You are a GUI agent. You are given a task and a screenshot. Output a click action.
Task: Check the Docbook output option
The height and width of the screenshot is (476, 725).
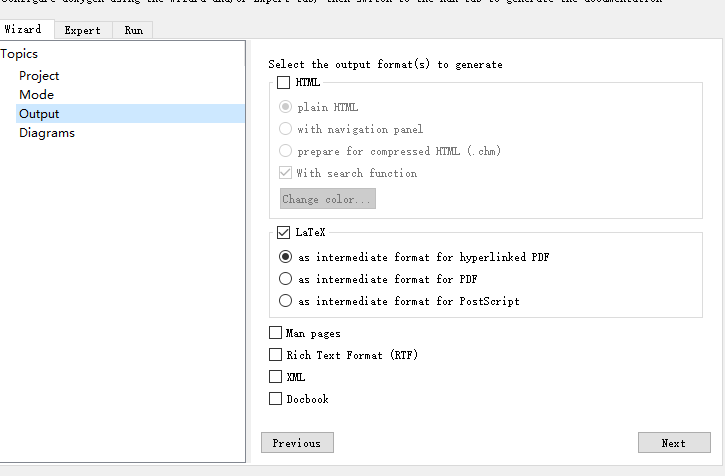(x=276, y=399)
